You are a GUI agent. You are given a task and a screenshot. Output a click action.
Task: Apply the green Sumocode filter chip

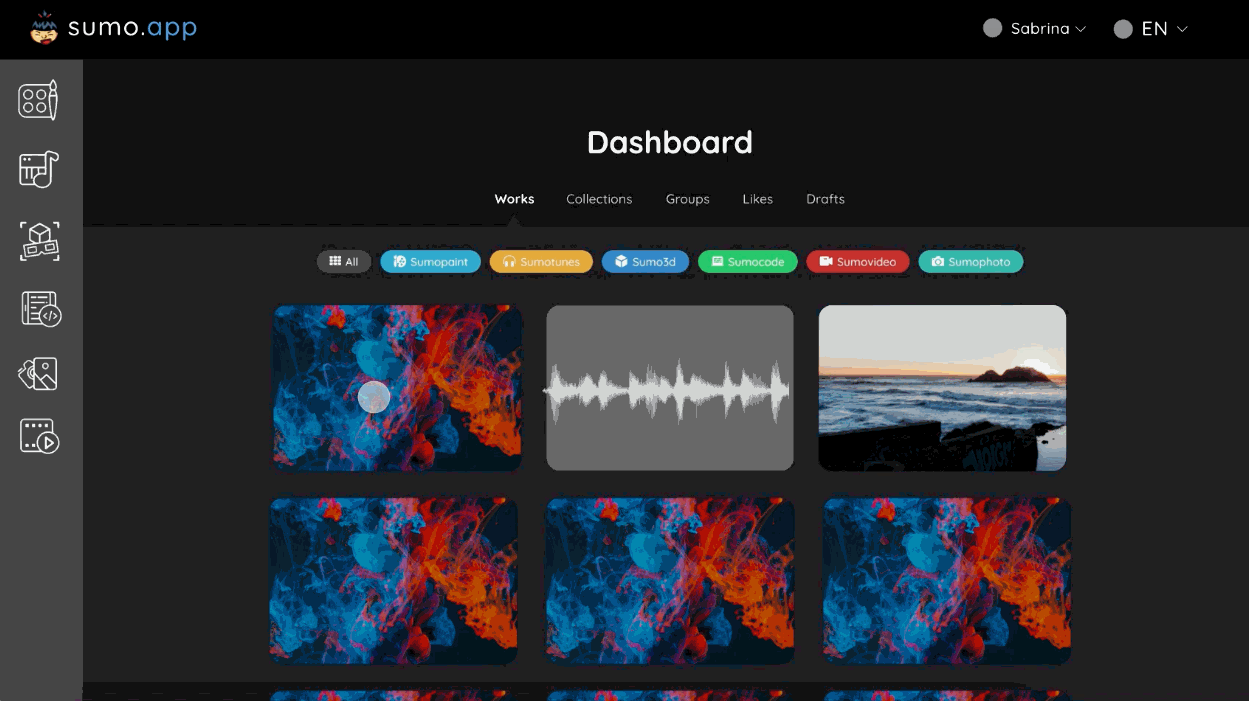pos(748,262)
